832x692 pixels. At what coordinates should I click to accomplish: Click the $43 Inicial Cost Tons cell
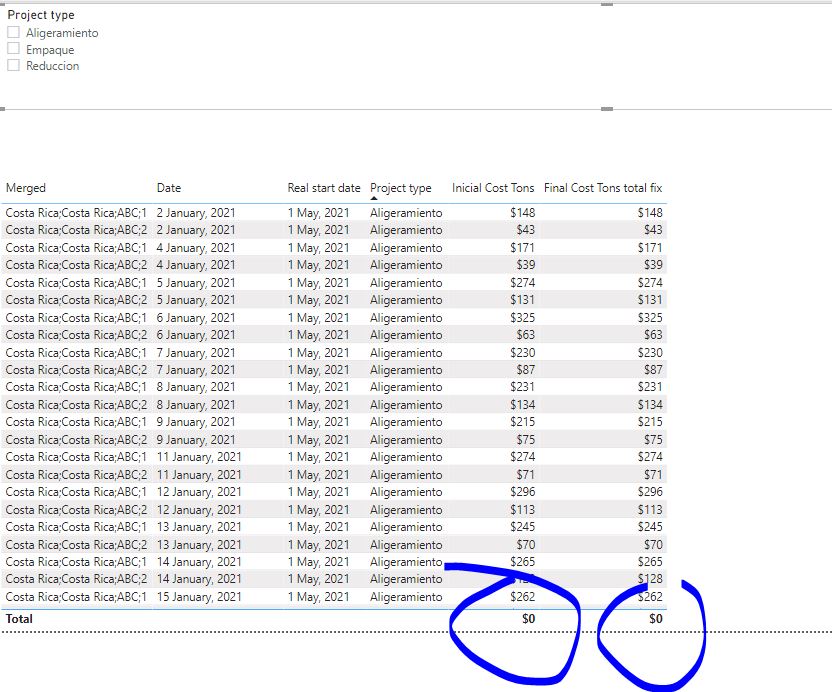point(526,230)
